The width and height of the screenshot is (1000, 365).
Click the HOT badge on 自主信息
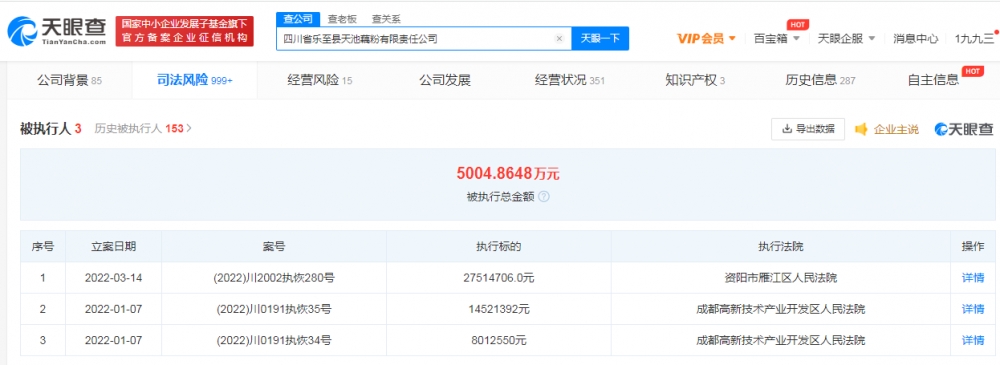[x=972, y=71]
